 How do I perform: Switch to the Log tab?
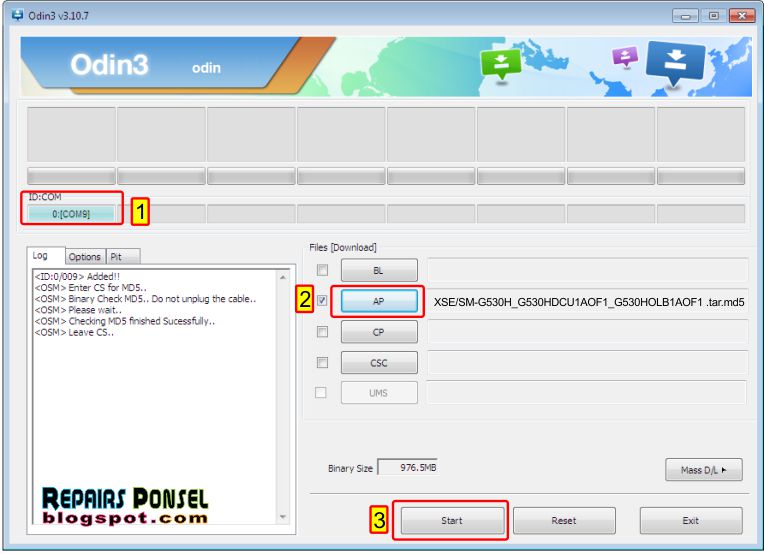pyautogui.click(x=40, y=255)
